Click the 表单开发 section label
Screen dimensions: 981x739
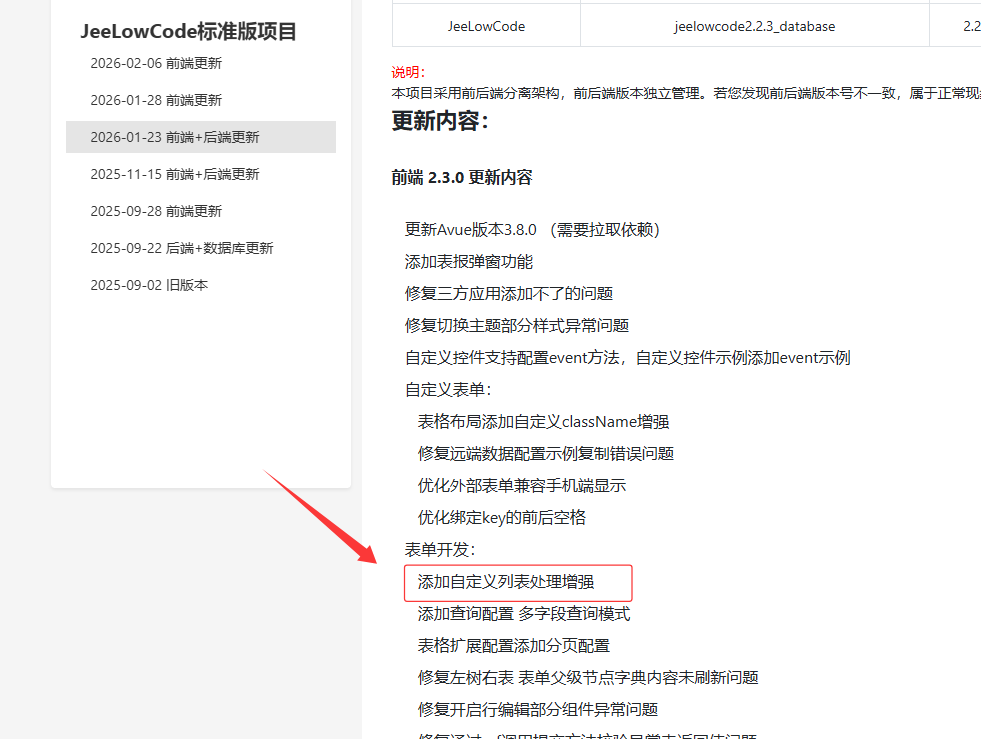(x=440, y=550)
